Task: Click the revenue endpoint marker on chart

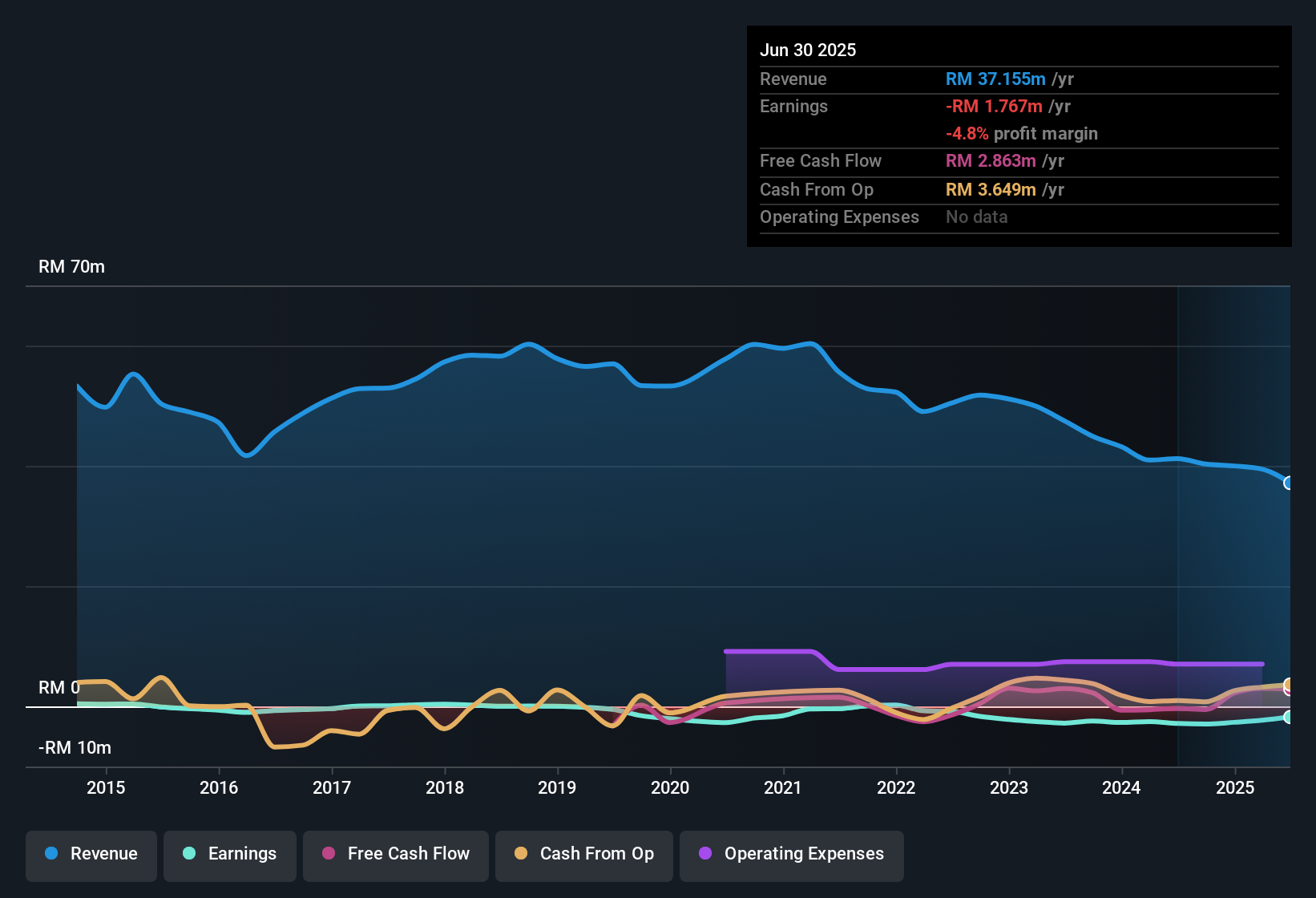Action: coord(1289,483)
